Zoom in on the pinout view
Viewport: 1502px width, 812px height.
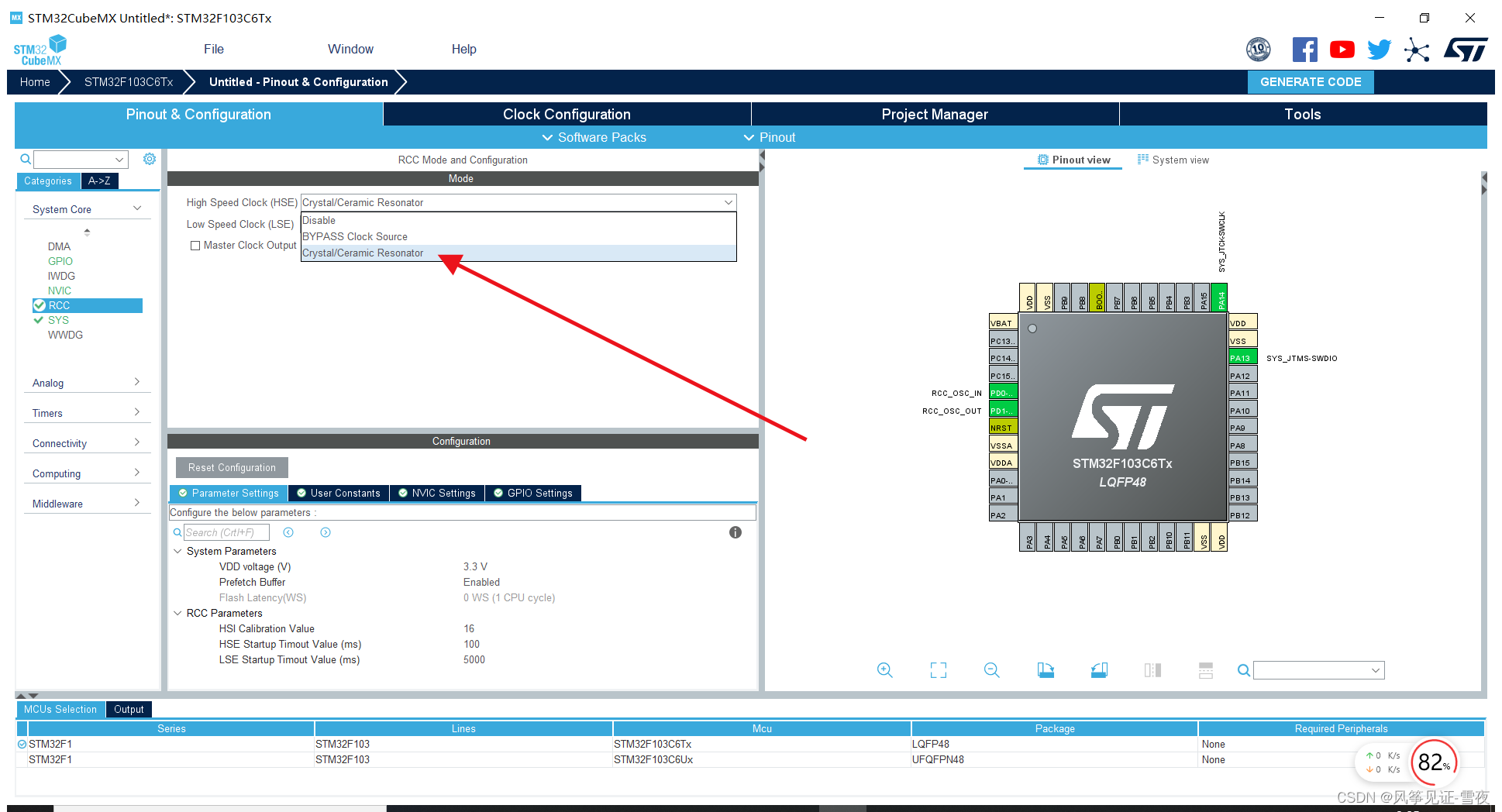click(885, 670)
